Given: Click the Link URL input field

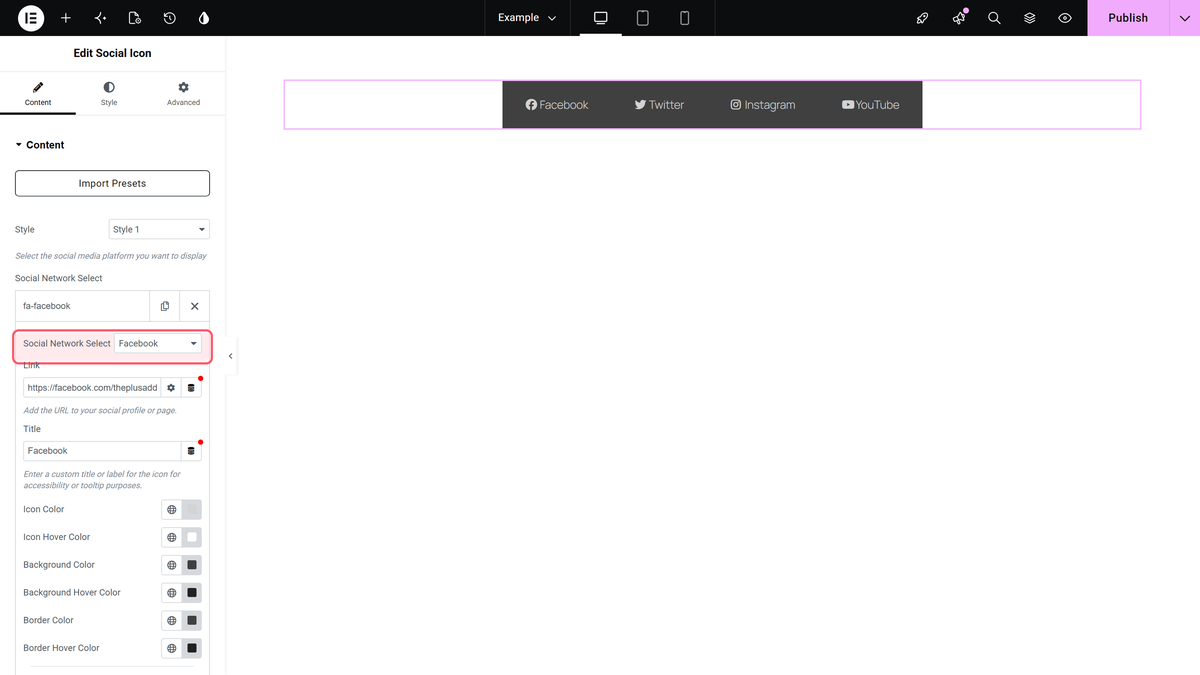Looking at the screenshot, I should 92,387.
